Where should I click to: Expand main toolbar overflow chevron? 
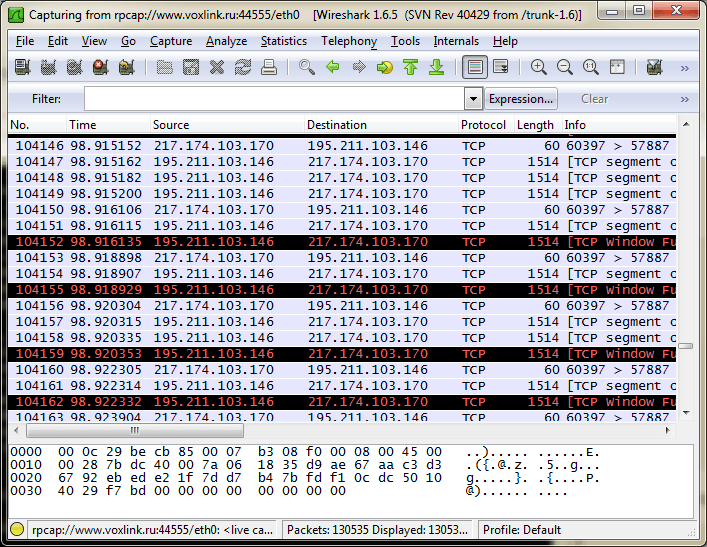[x=684, y=68]
